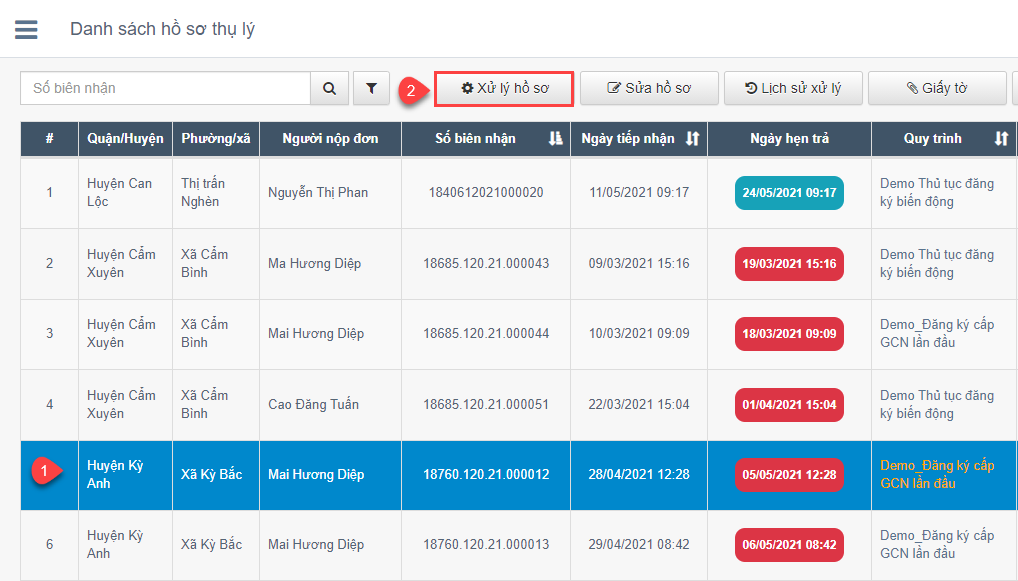Select row with receipt 18760.120.21.000013

pos(486,545)
